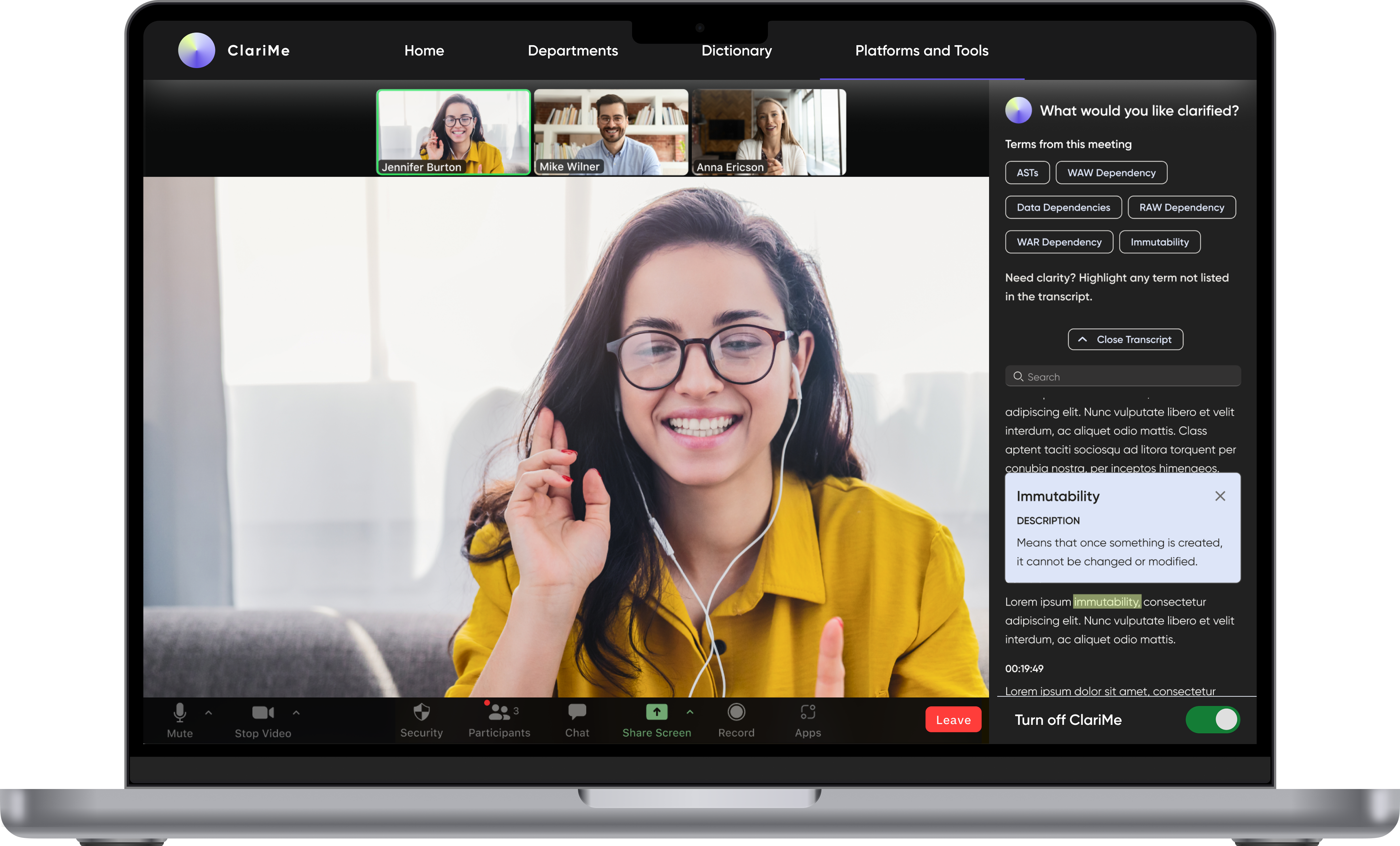This screenshot has width=1400, height=846.
Task: Start Share Screen
Action: [x=656, y=719]
